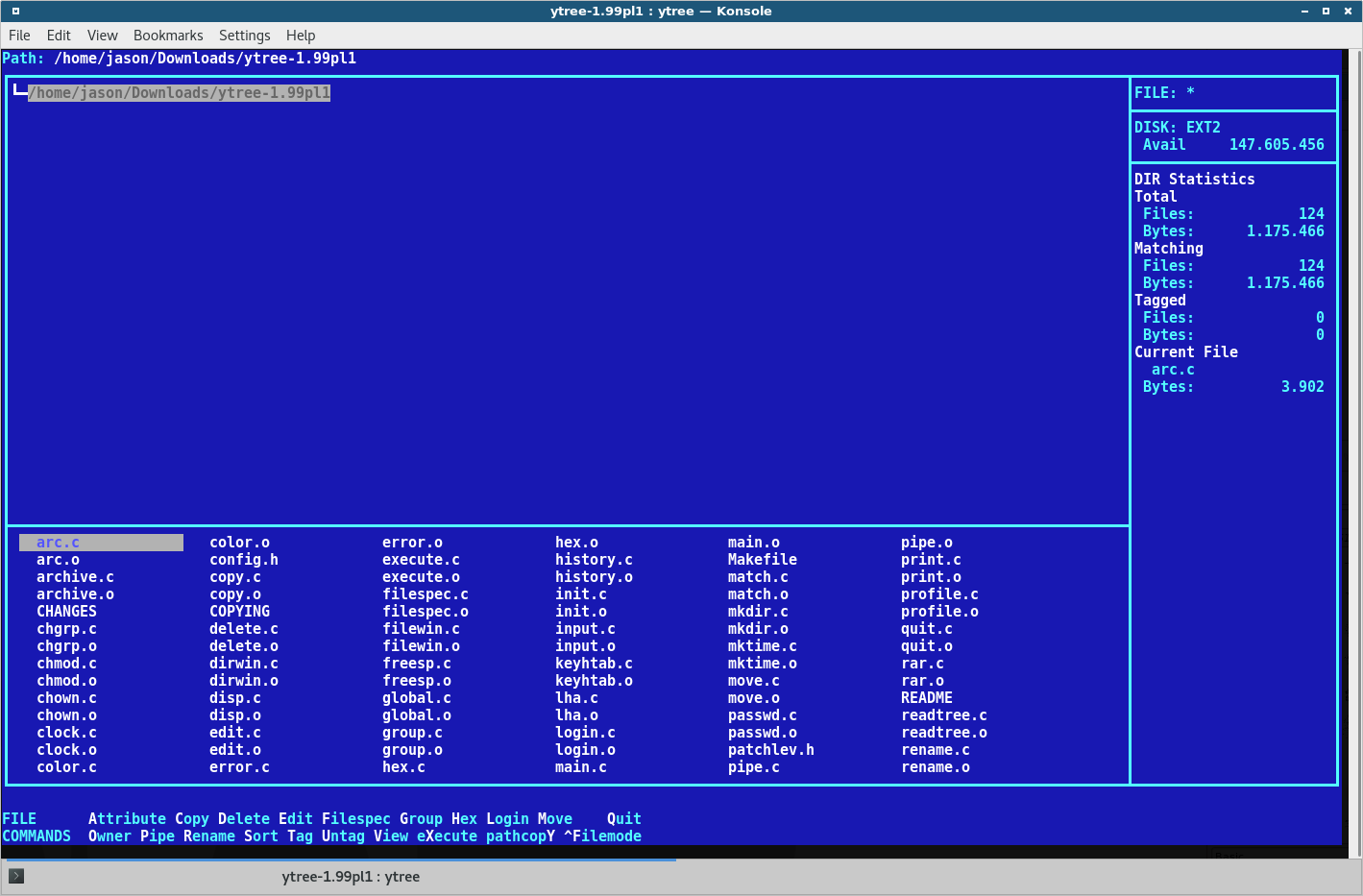Select the file Makefile
This screenshot has height=896, width=1363.
pos(763,560)
